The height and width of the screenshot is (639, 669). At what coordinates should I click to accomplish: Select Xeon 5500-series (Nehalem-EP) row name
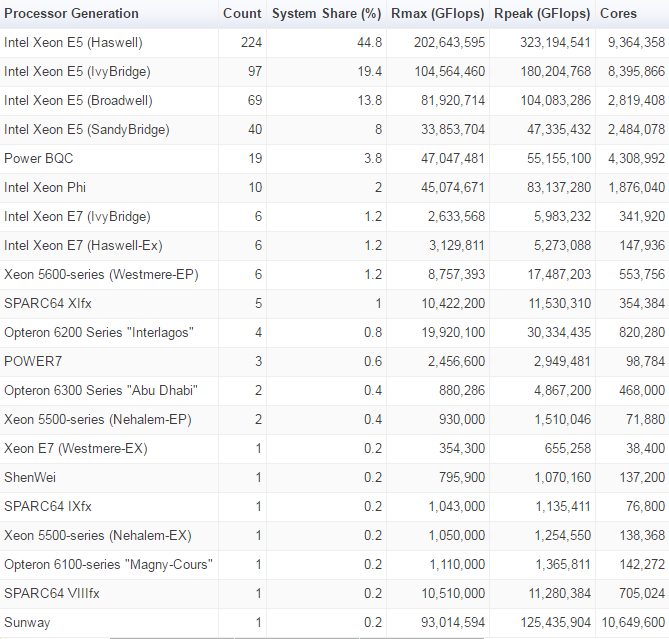tap(98, 420)
